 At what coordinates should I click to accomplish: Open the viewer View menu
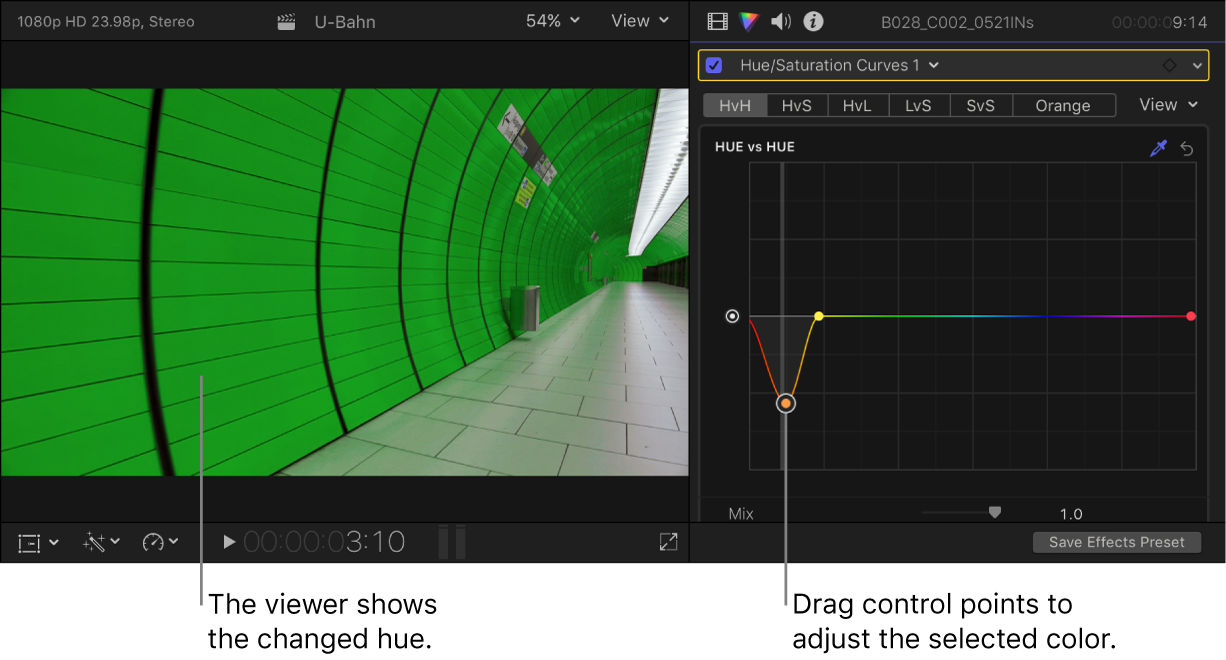click(639, 20)
